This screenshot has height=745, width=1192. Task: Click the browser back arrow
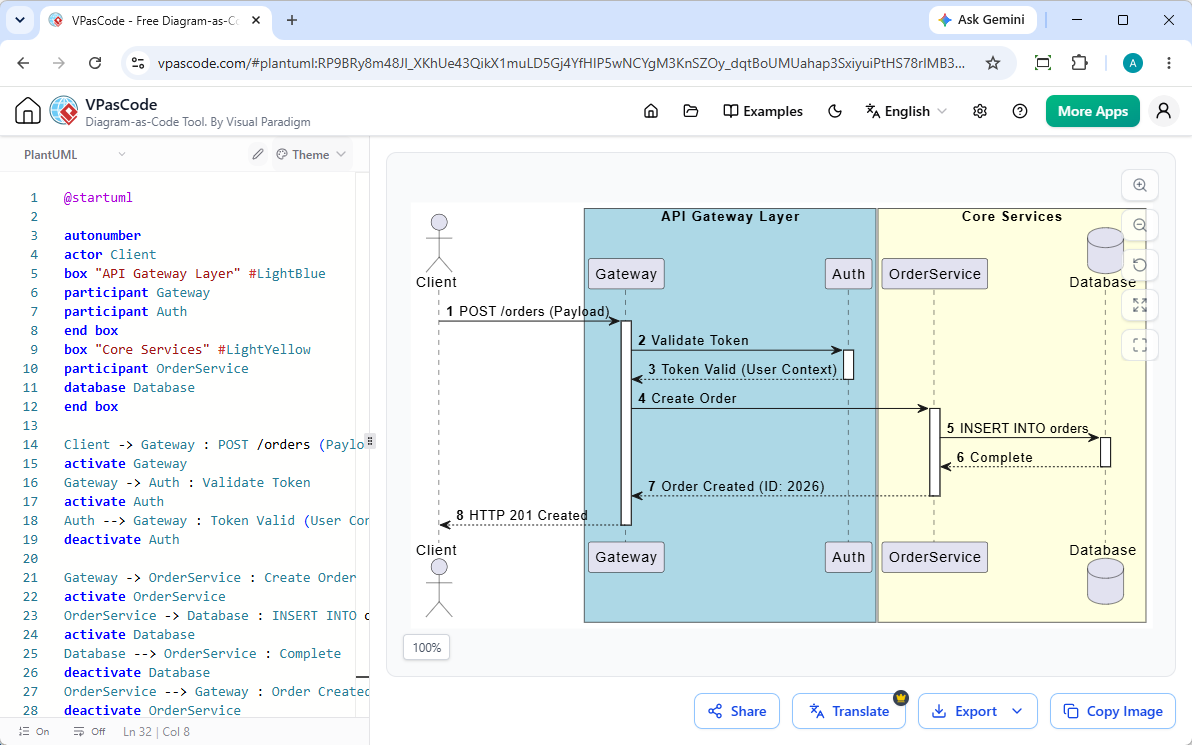[x=24, y=63]
